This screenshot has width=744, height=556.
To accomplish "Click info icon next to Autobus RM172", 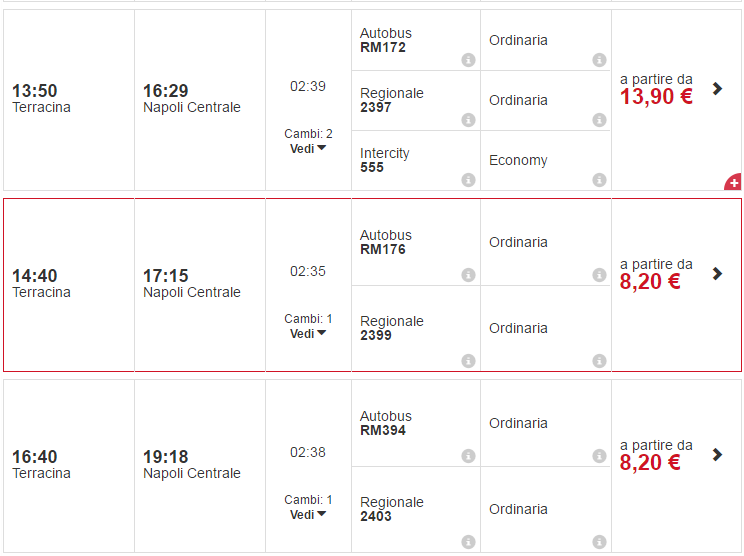I will [468, 60].
